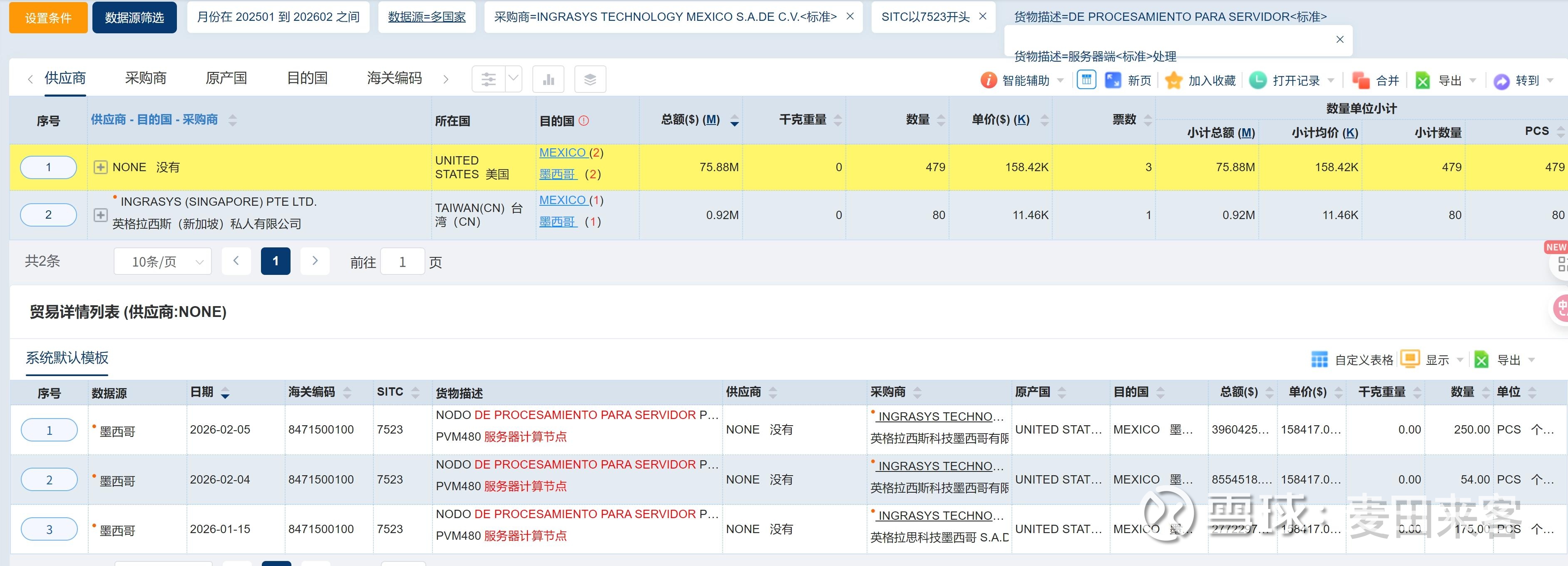
Task: Open the filter sliders settings icon
Action: point(488,79)
